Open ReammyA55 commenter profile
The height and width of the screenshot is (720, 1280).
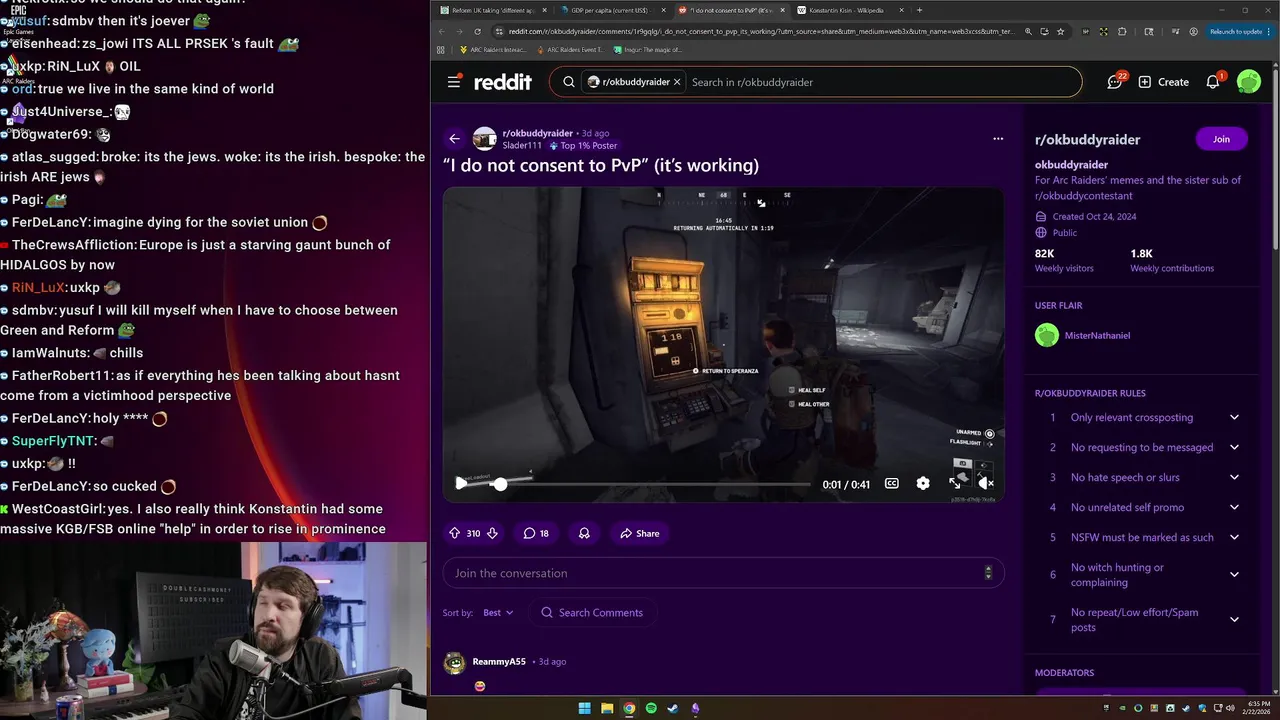499,661
